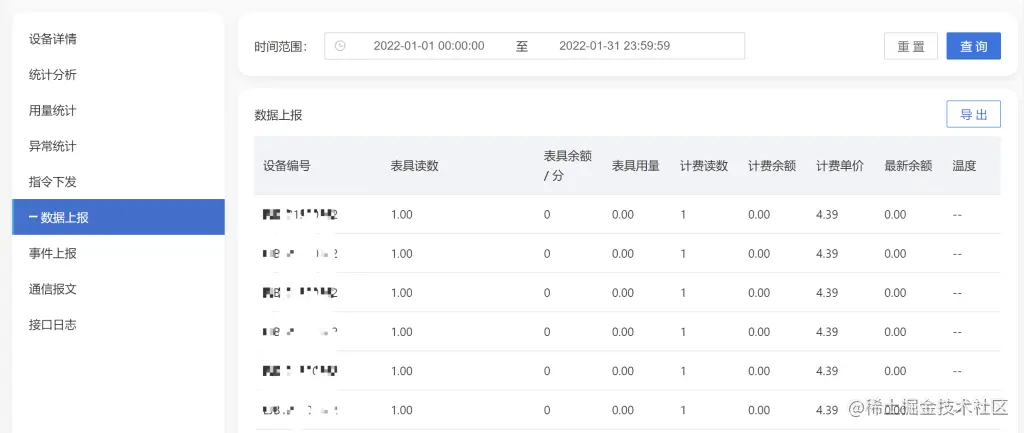The width and height of the screenshot is (1024, 433).
Task: Open 统计分析 in the sidebar
Action: (x=53, y=75)
